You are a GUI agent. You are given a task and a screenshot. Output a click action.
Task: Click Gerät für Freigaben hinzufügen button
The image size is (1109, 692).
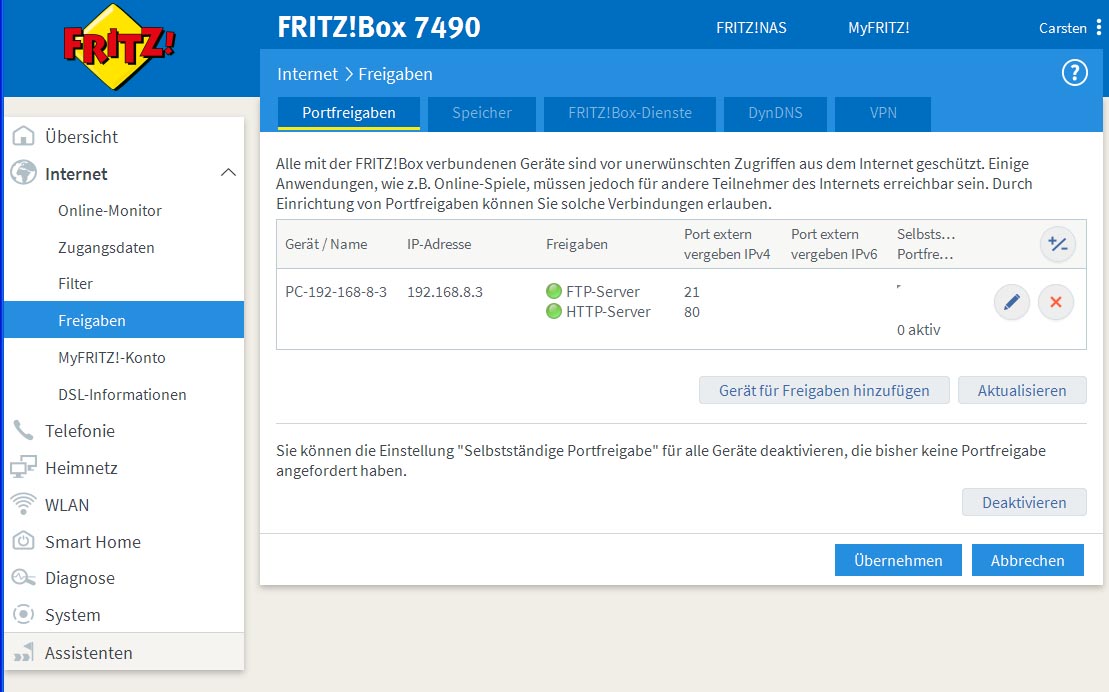click(824, 391)
